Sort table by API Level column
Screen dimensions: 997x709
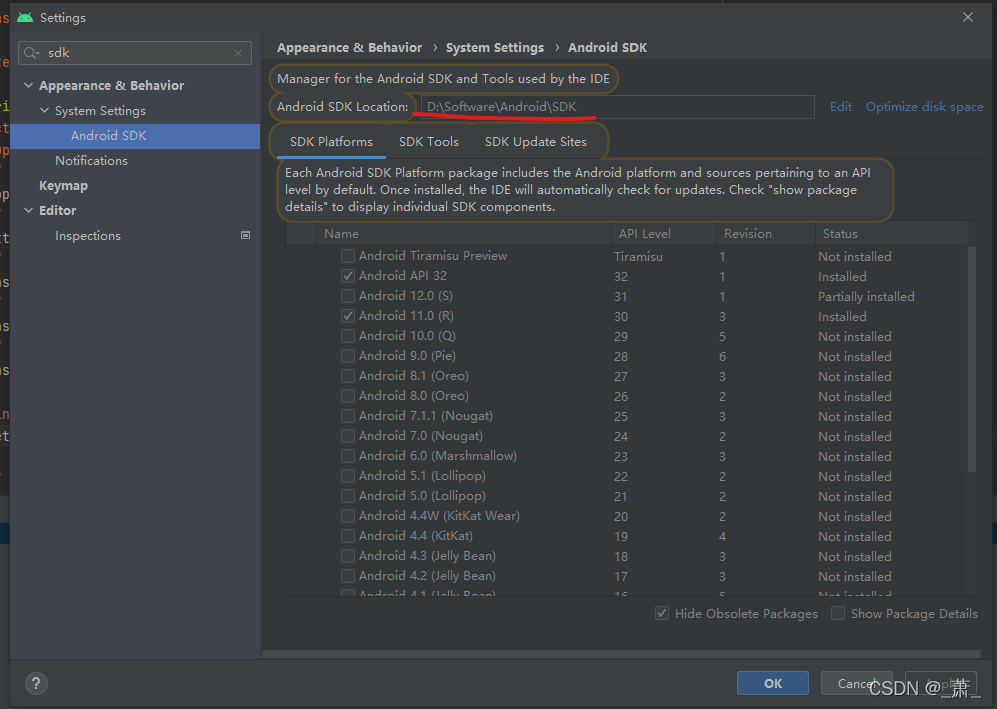[x=664, y=234]
